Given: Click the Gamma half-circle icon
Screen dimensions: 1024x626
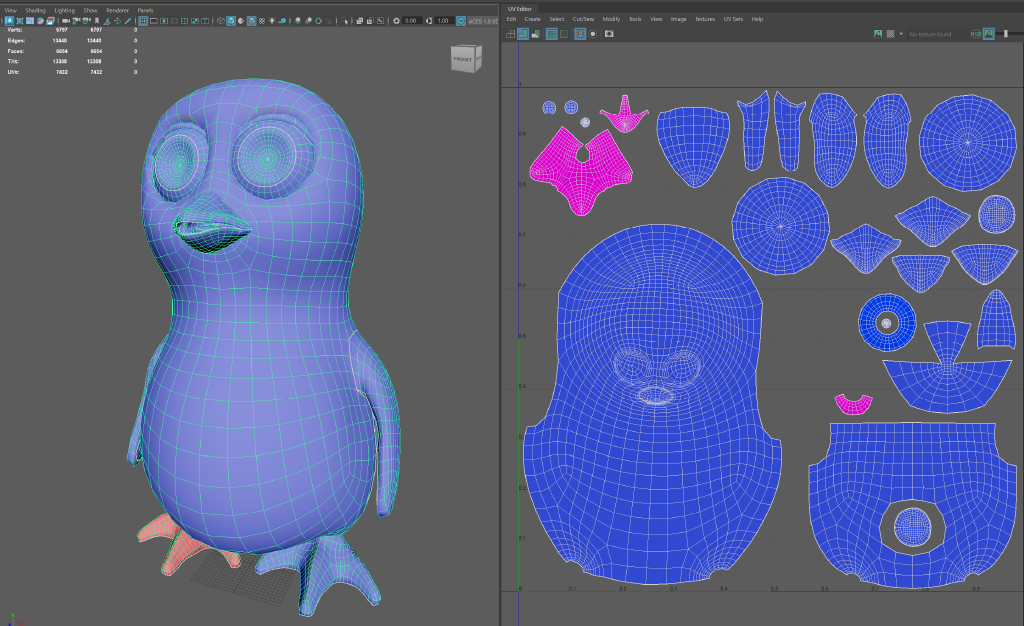Looking at the screenshot, I should (x=428, y=21).
